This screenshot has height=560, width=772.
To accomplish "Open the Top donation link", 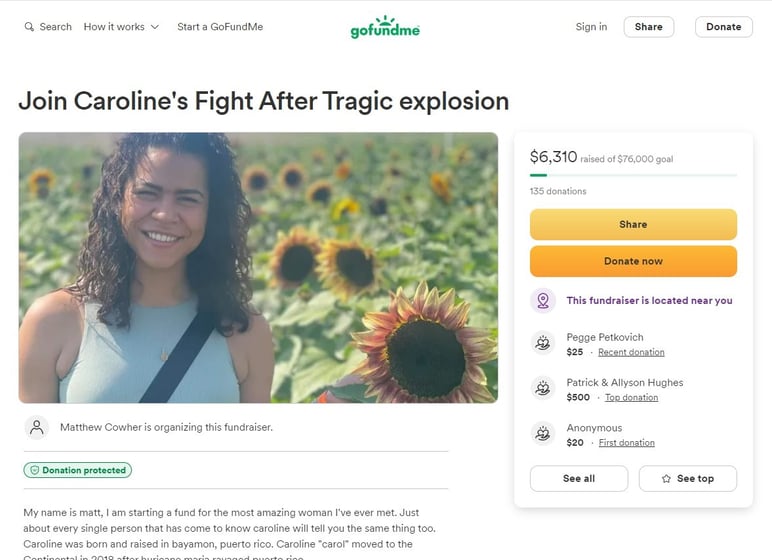I will [631, 397].
